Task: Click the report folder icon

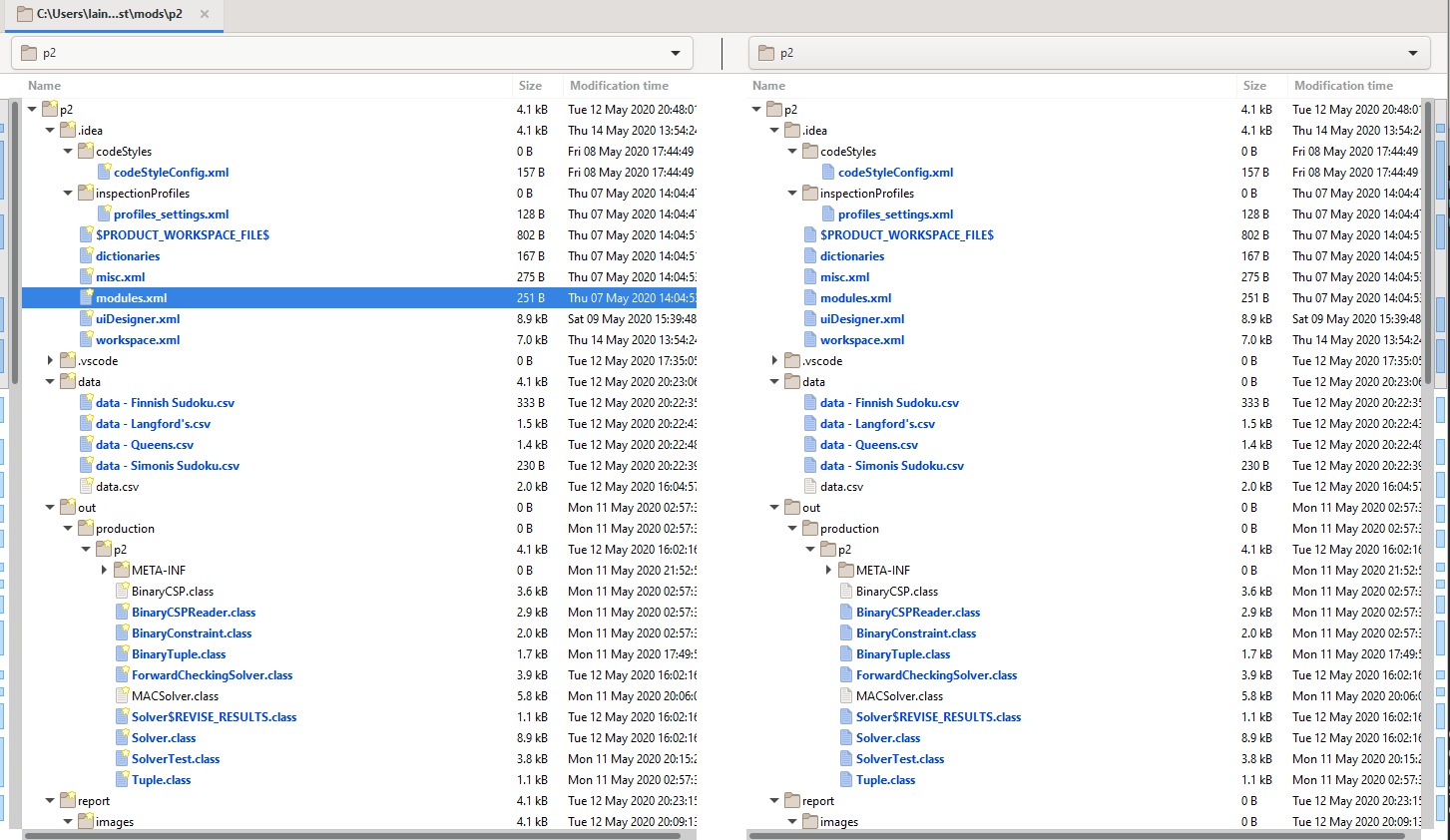Action: [67, 800]
